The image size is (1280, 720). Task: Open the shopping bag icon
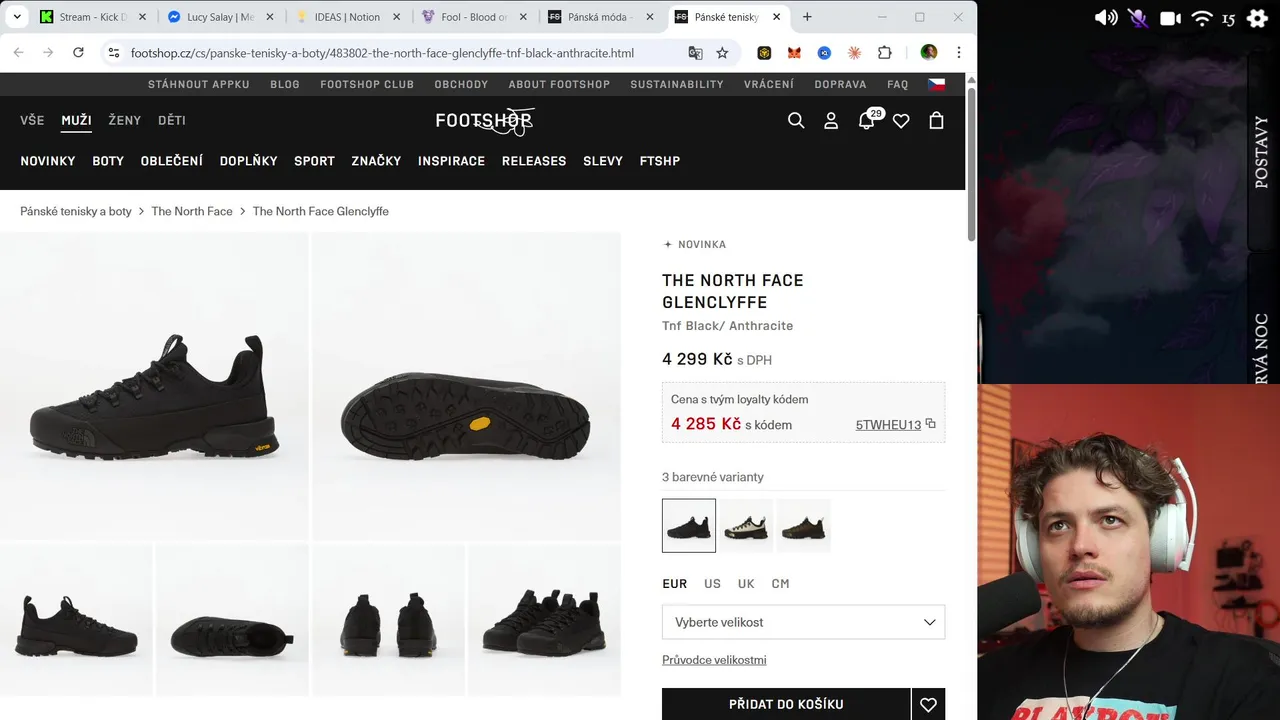[x=936, y=120]
